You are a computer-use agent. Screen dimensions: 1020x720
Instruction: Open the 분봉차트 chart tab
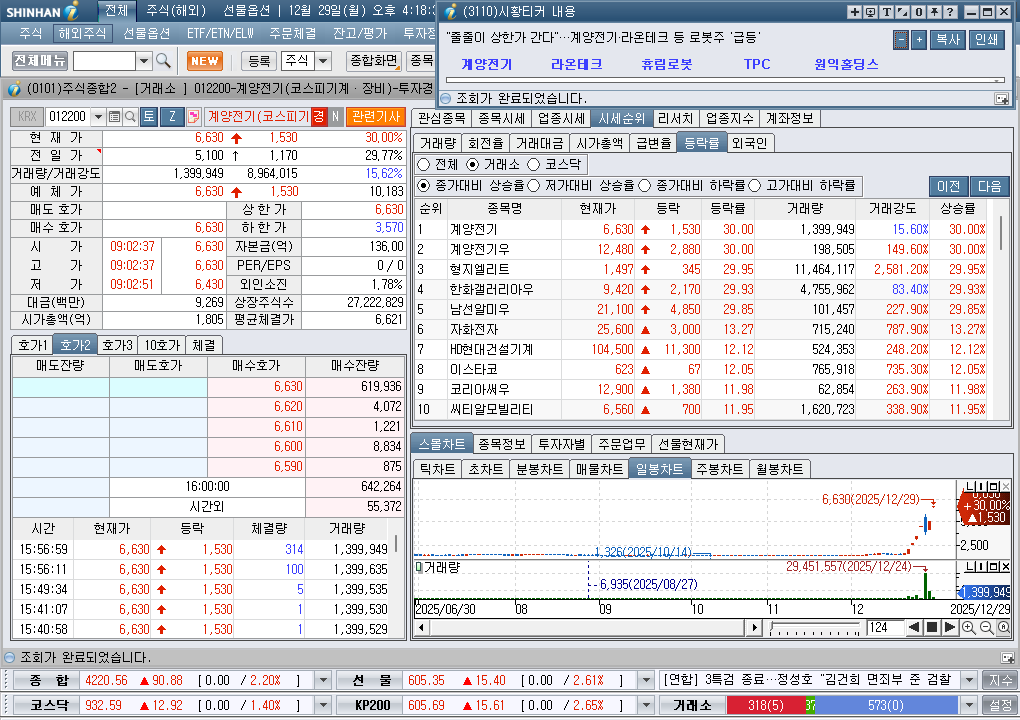(x=539, y=469)
